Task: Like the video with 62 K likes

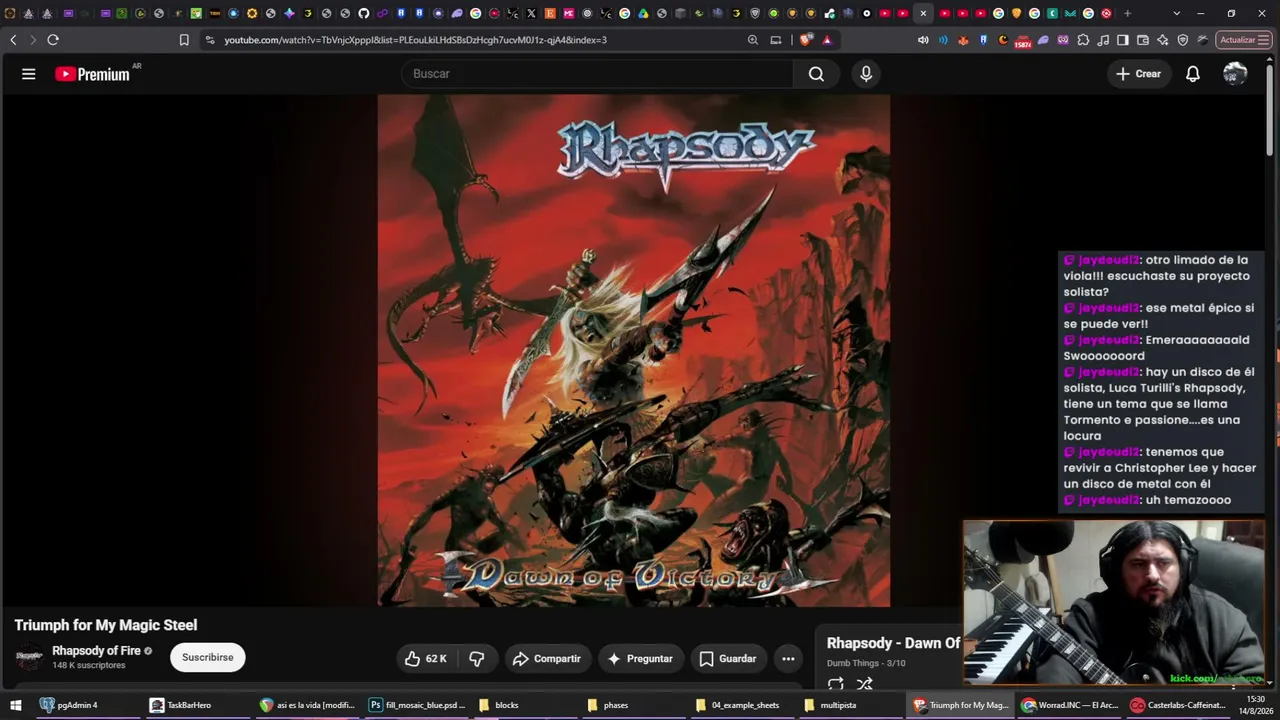Action: point(425,659)
